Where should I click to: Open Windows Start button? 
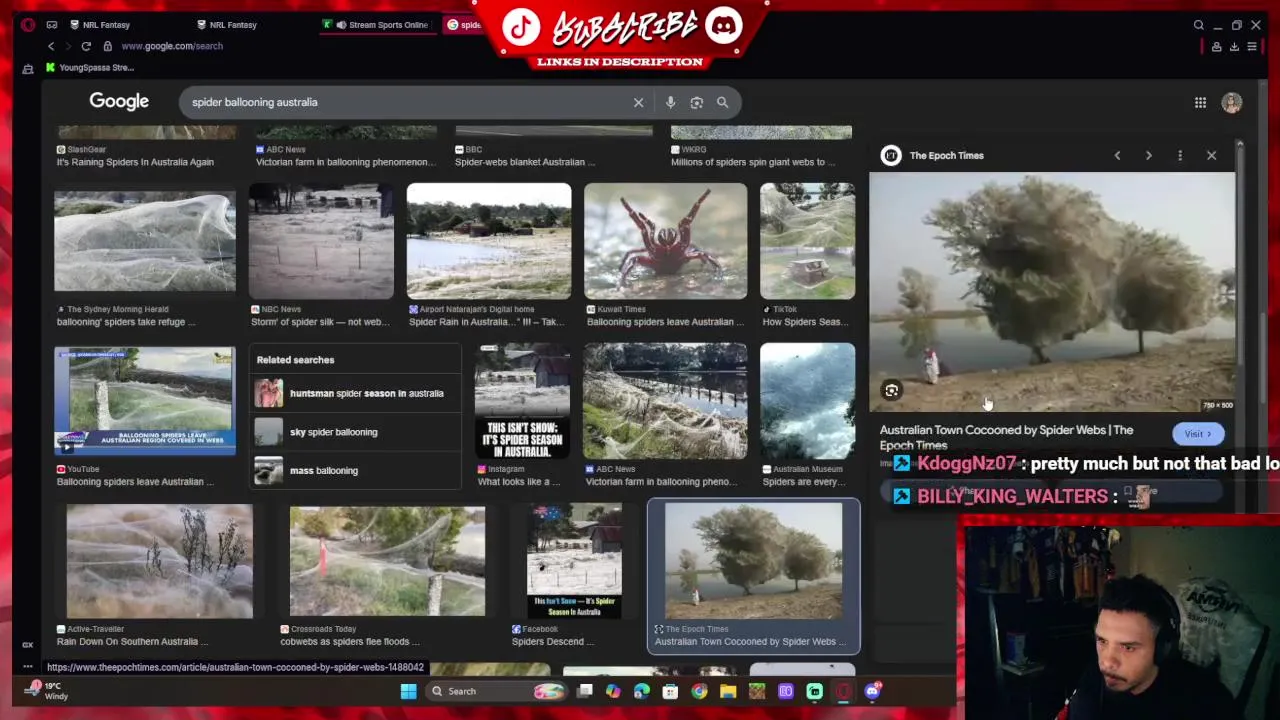(x=408, y=691)
